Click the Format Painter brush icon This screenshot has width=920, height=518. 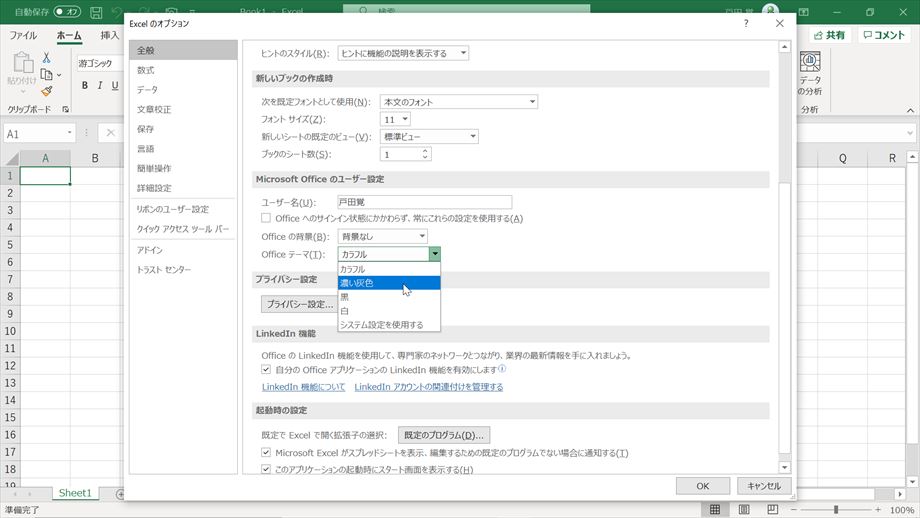click(x=46, y=91)
